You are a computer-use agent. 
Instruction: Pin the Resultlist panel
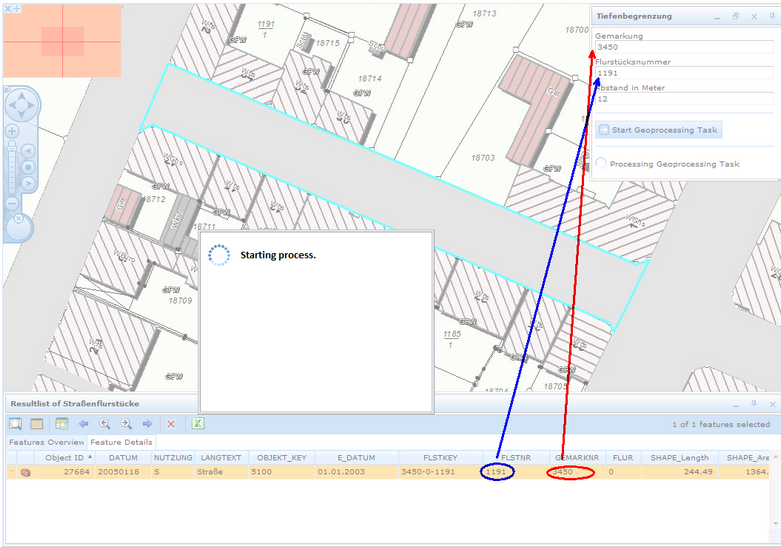[754, 404]
